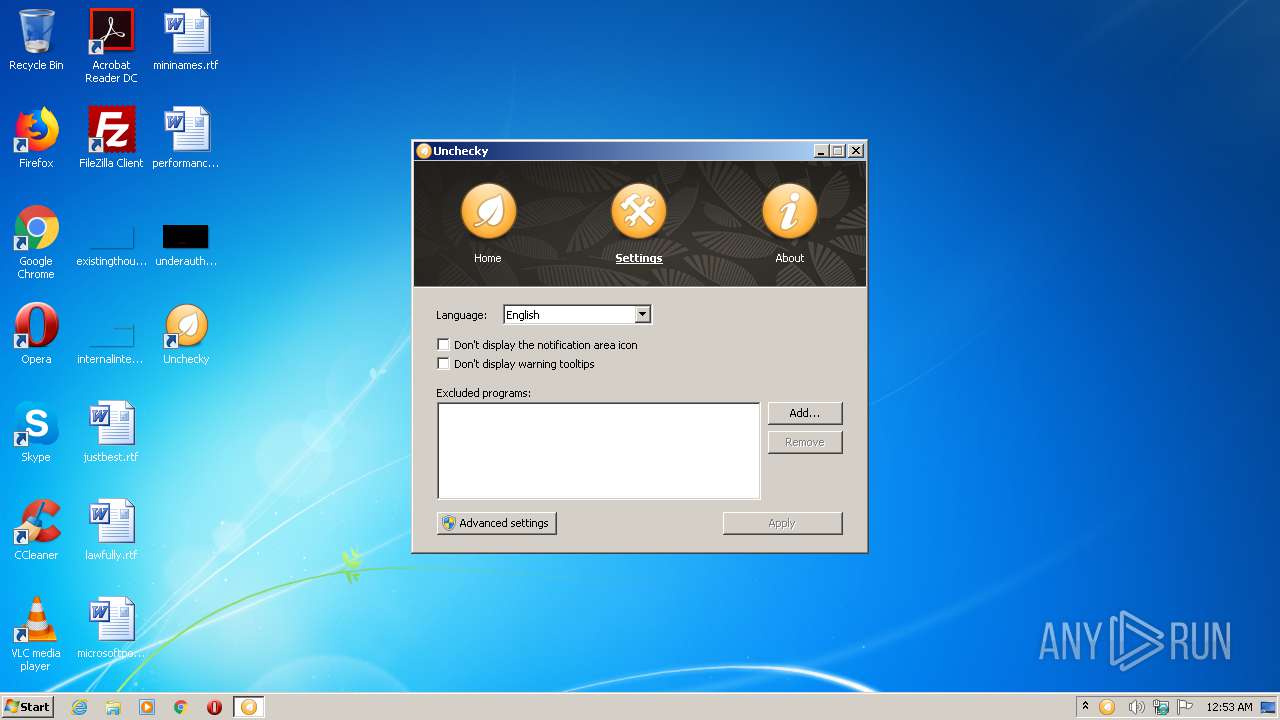The image size is (1280, 720).
Task: Launch Opera from the taskbar
Action: pyautogui.click(x=214, y=707)
